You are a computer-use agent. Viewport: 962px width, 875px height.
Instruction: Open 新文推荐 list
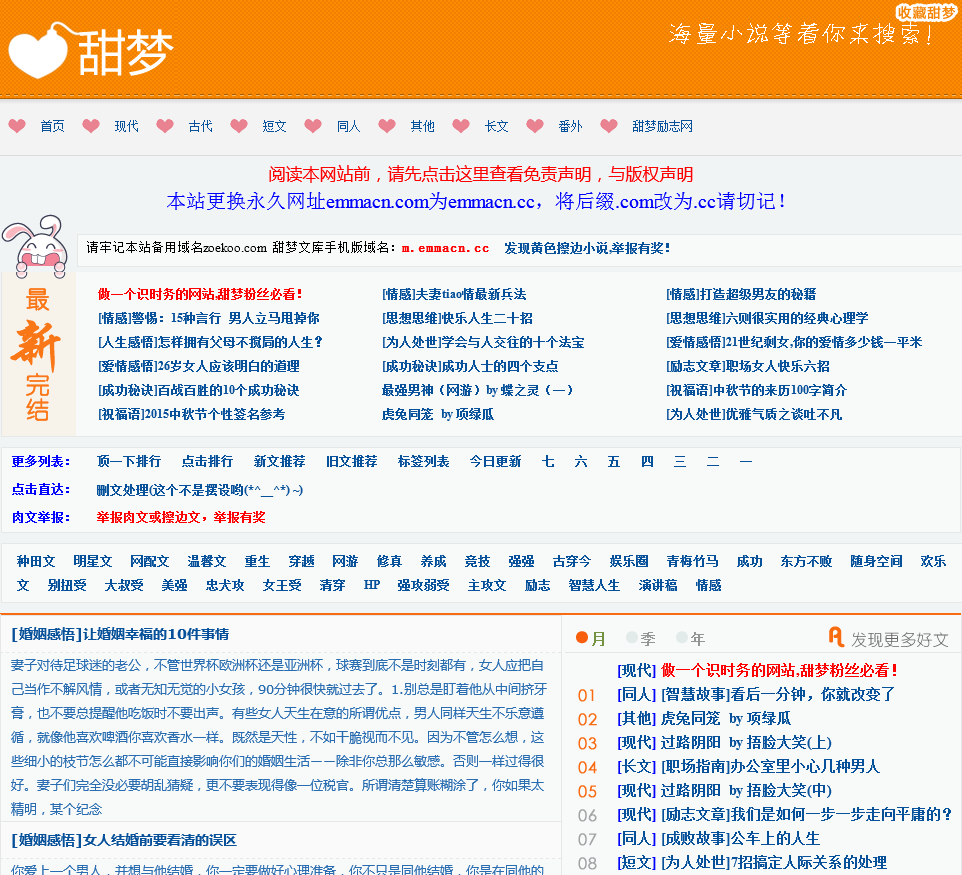(280, 461)
